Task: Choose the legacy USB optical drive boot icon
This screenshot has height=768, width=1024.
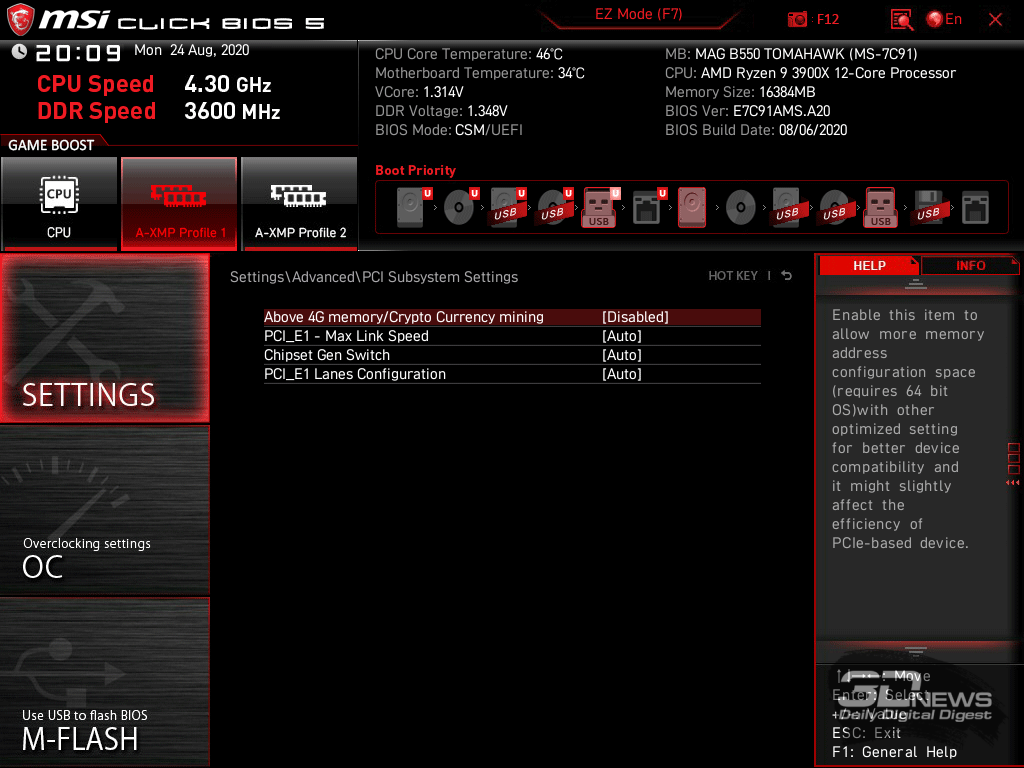Action: point(835,207)
